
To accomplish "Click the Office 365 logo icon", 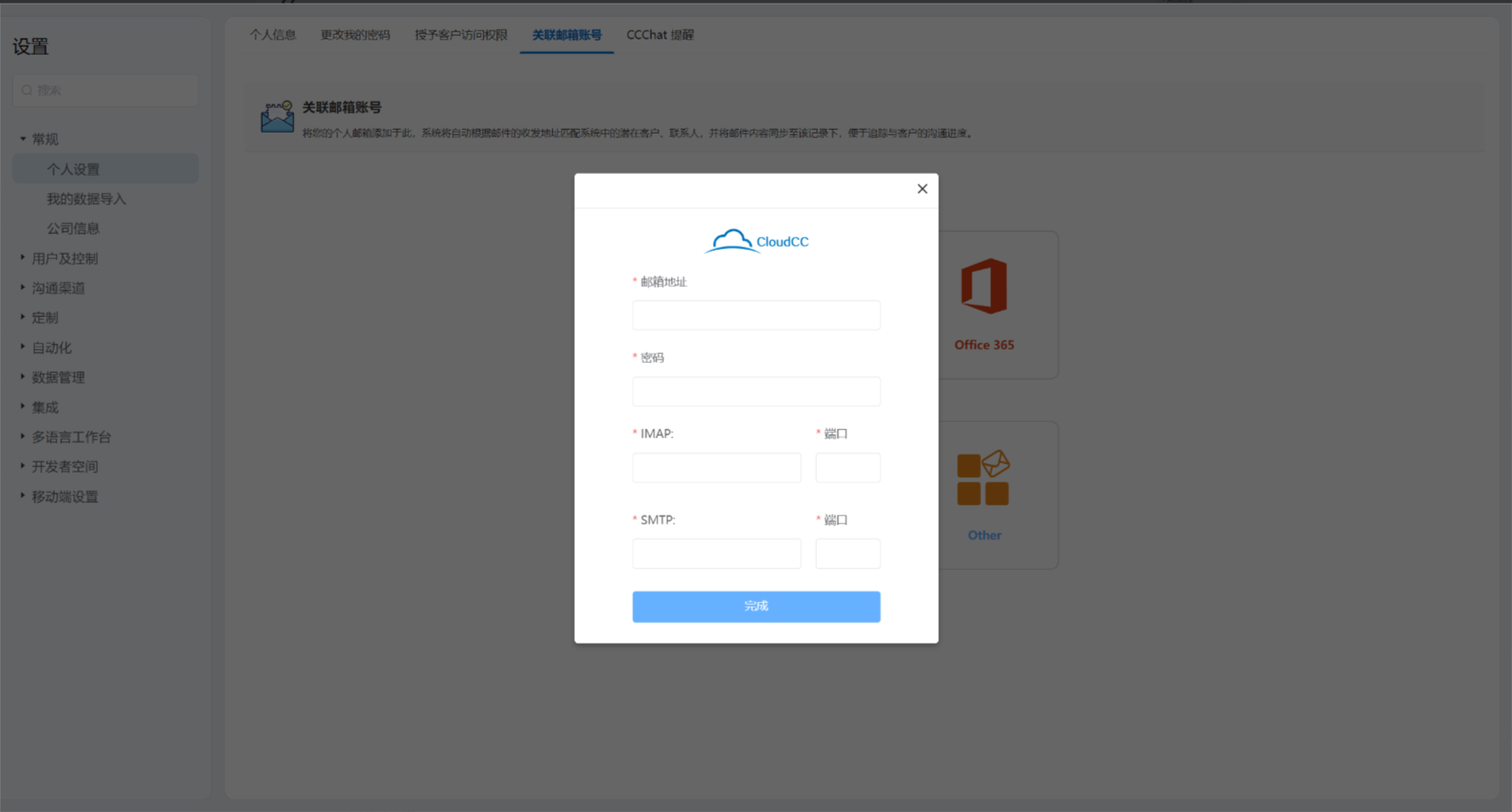I will [x=984, y=287].
